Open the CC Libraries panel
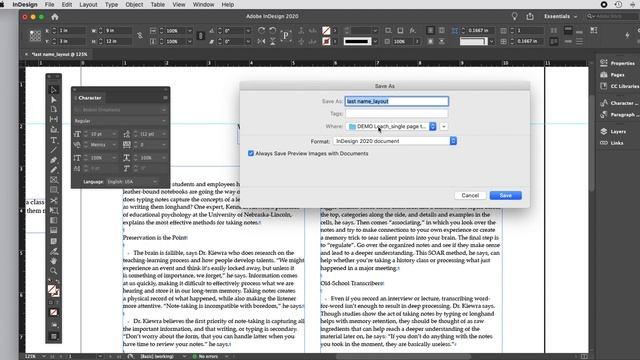 (x=620, y=86)
